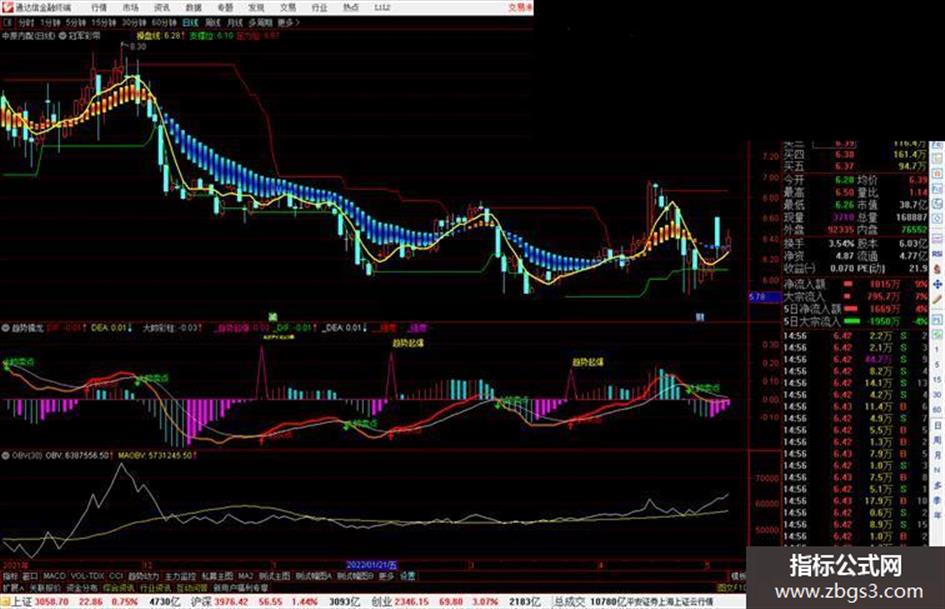Click the 沪深 index in status bar
Image resolution: width=945 pixels, height=609 pixels.
tap(201, 602)
